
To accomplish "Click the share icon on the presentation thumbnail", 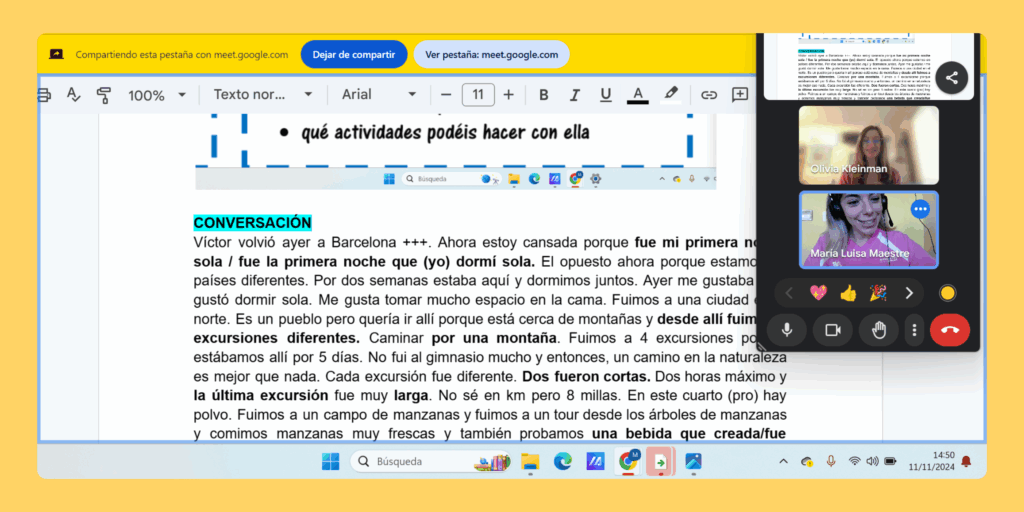I will (951, 77).
